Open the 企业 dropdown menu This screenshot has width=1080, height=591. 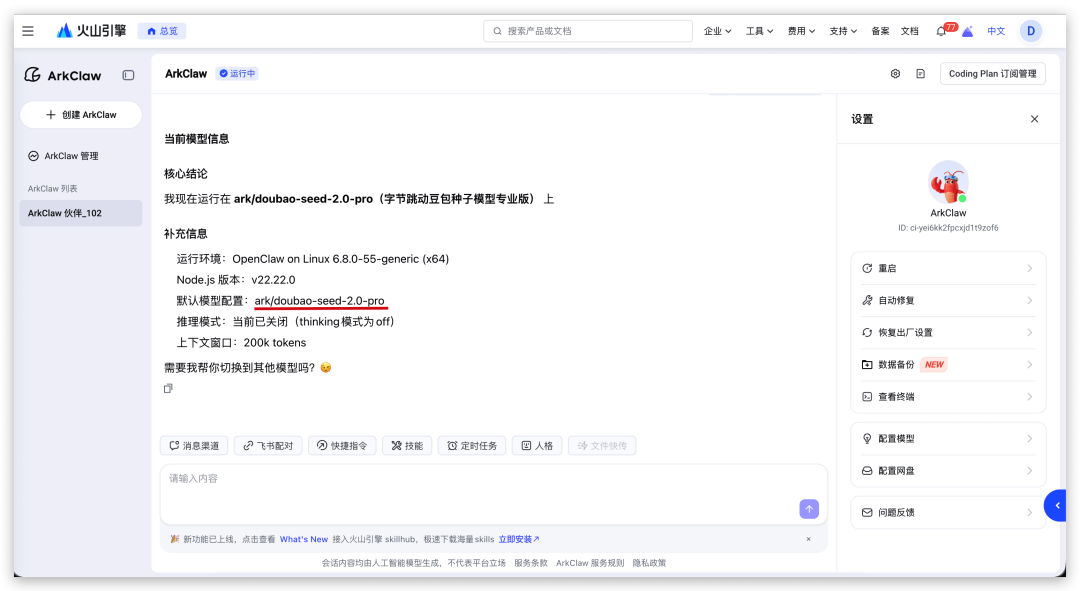pos(717,31)
